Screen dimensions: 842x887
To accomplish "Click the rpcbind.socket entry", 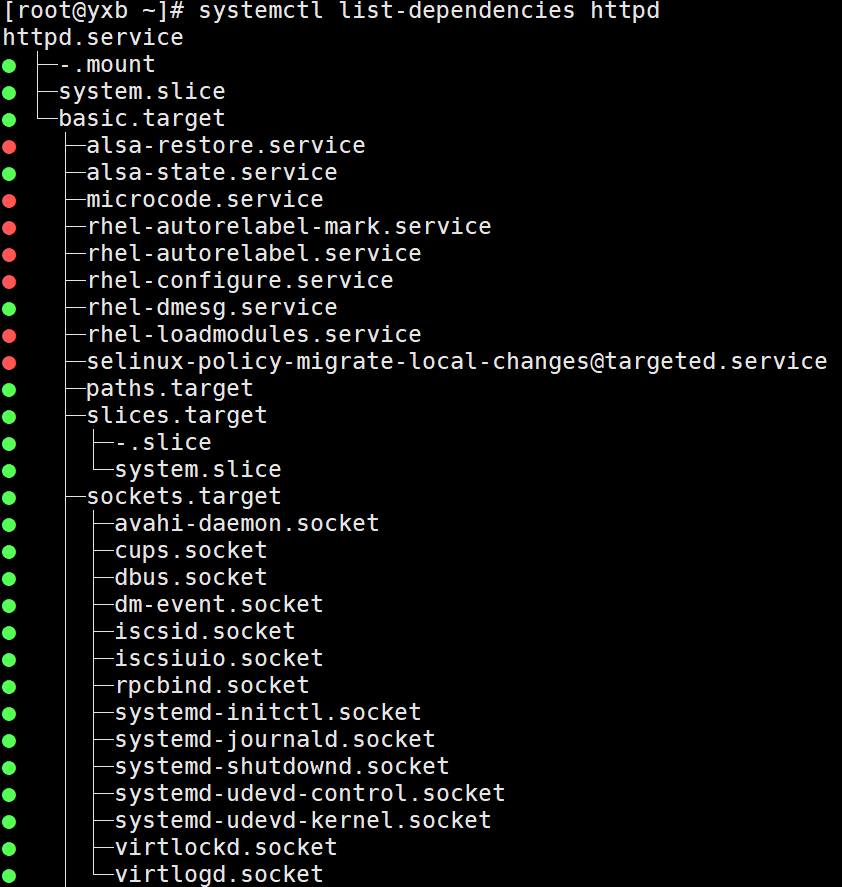I will [212, 685].
